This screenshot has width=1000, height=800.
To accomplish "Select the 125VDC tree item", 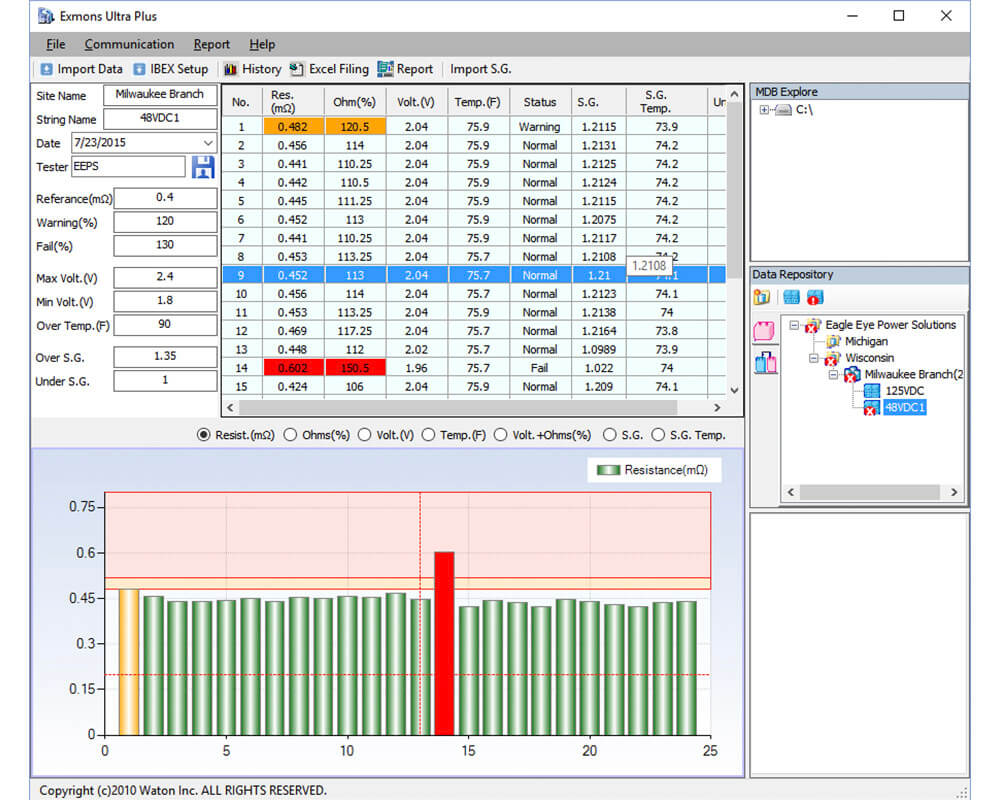I will [x=904, y=391].
